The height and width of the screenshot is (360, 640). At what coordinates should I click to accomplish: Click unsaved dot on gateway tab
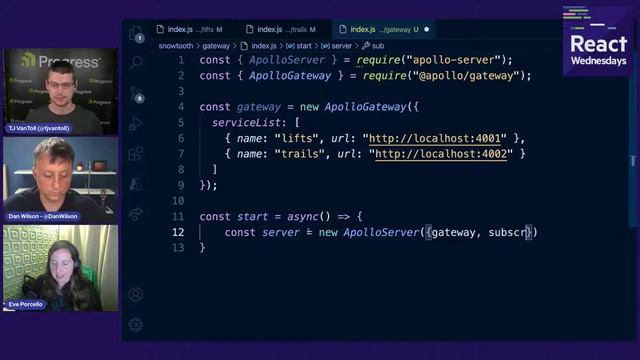(427, 29)
